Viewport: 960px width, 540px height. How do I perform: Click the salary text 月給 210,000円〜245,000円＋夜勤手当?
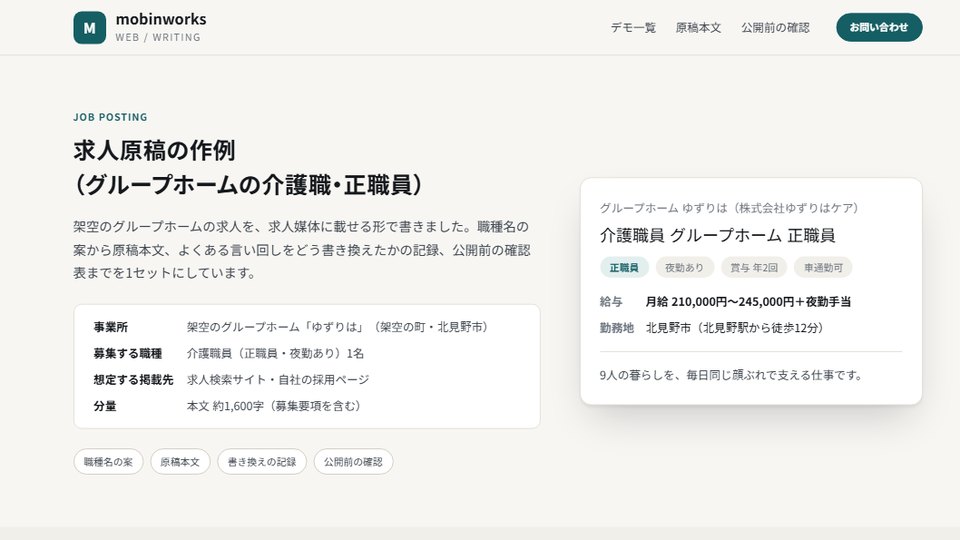coord(748,302)
